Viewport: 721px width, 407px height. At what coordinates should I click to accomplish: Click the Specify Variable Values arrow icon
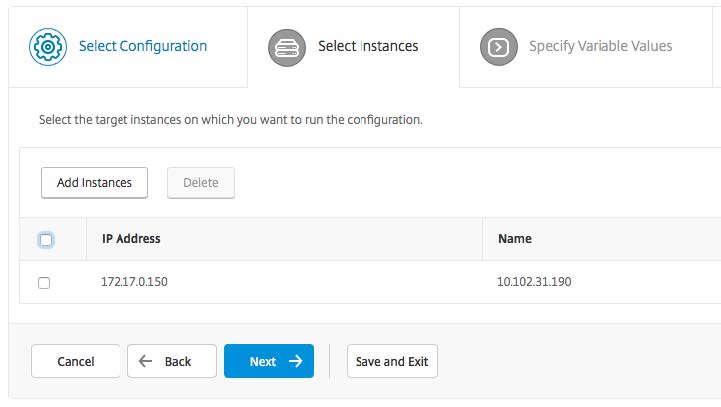pos(499,46)
